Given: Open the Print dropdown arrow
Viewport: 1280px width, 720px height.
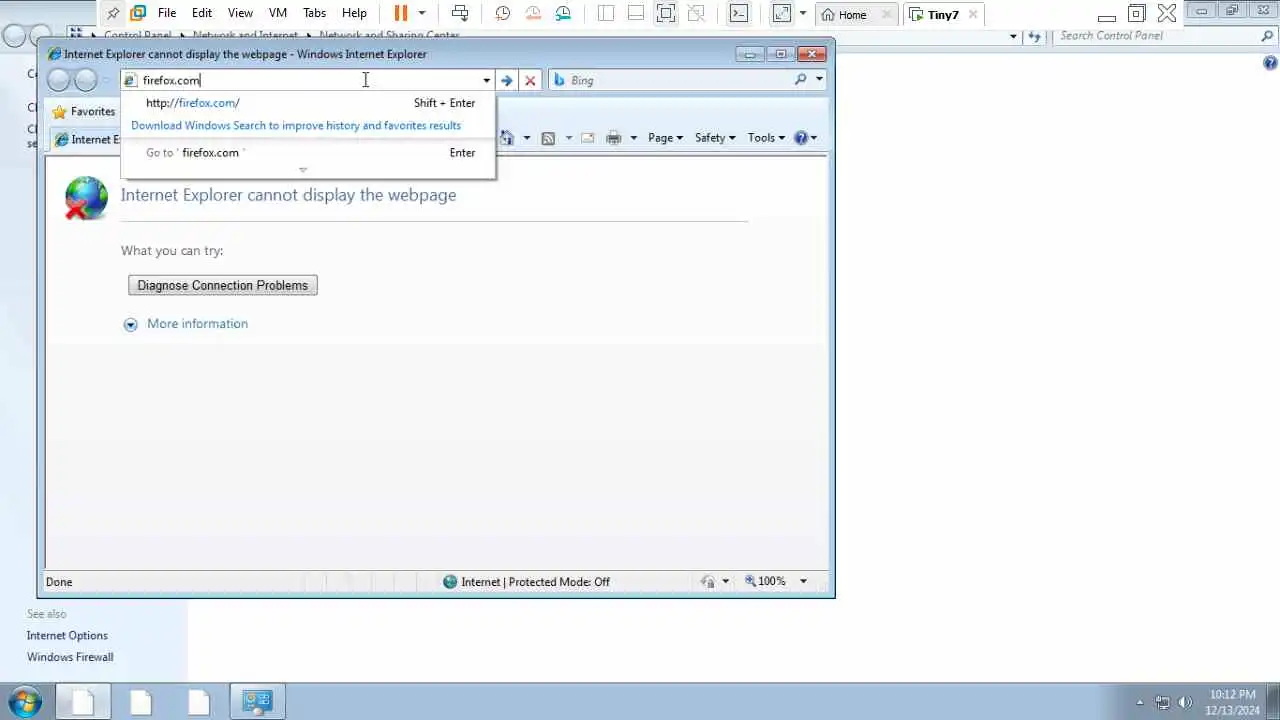Looking at the screenshot, I should tap(633, 138).
